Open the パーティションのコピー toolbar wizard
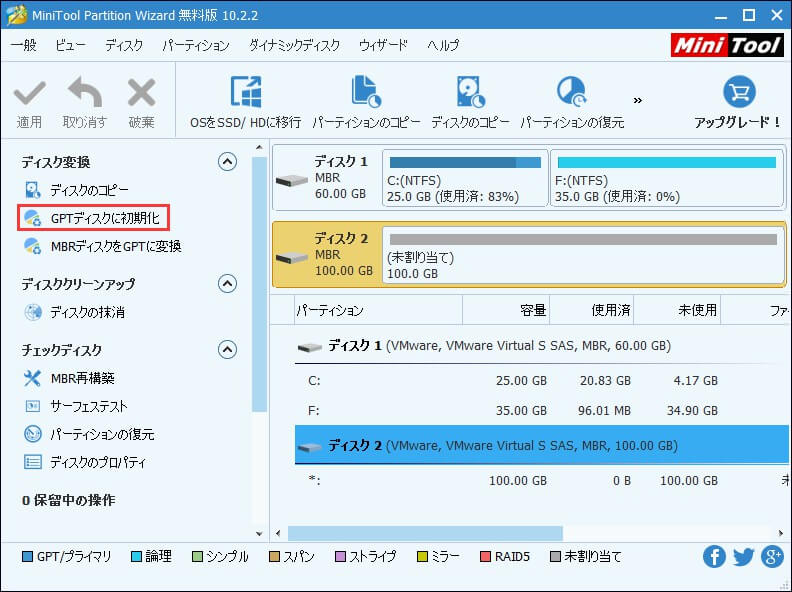792x592 pixels. pos(366,102)
